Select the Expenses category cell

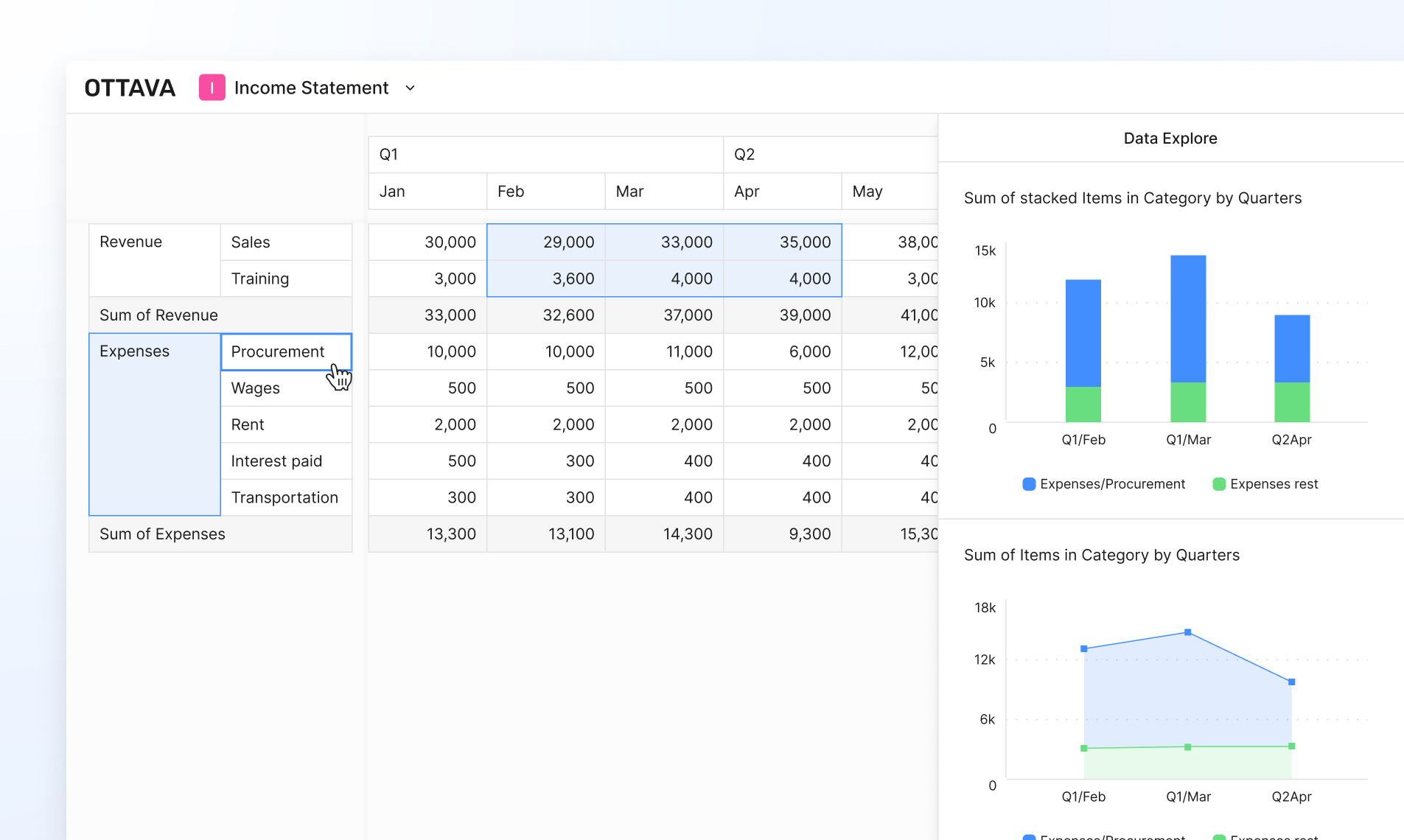pyautogui.click(x=154, y=424)
